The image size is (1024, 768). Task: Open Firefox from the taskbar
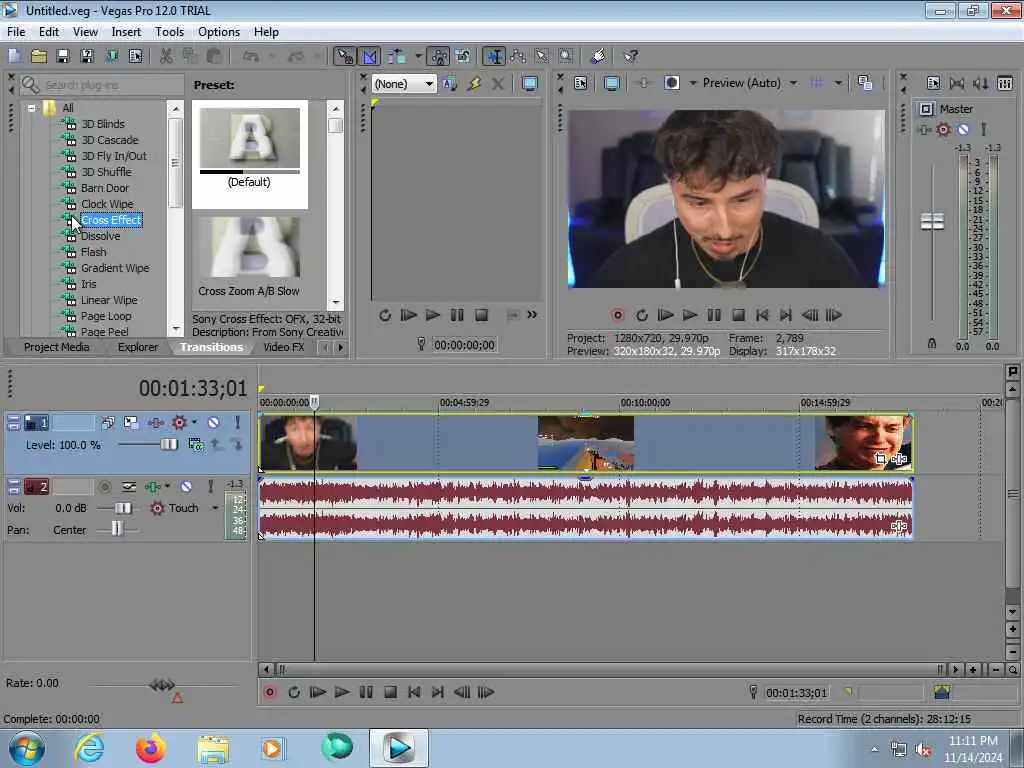point(151,748)
